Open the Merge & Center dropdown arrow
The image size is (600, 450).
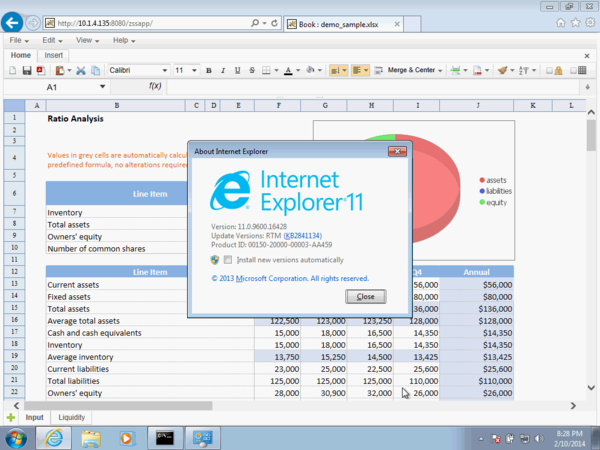pyautogui.click(x=440, y=70)
